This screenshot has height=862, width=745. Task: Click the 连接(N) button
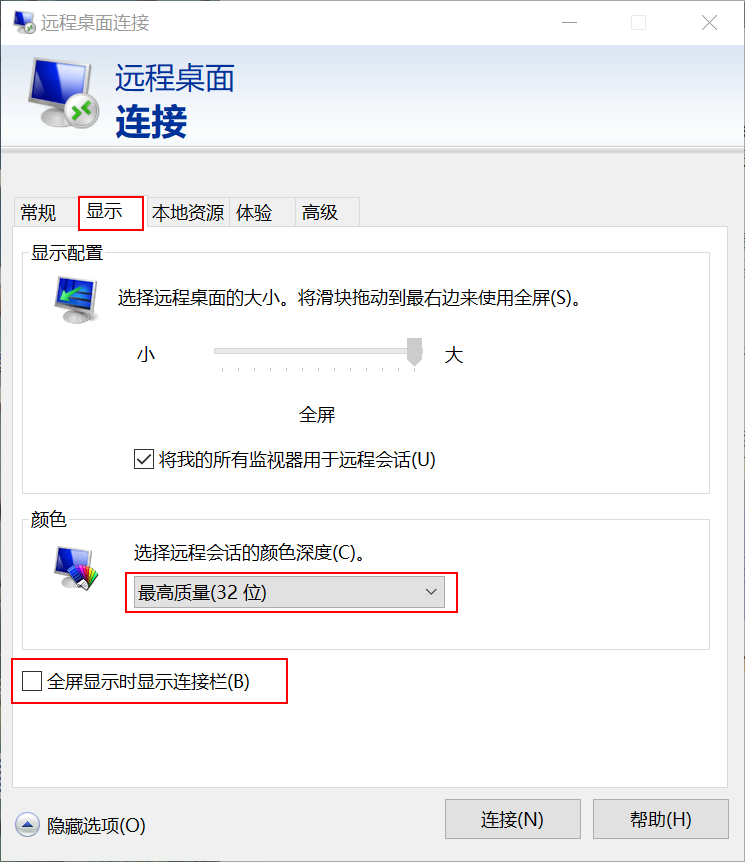[x=512, y=819]
